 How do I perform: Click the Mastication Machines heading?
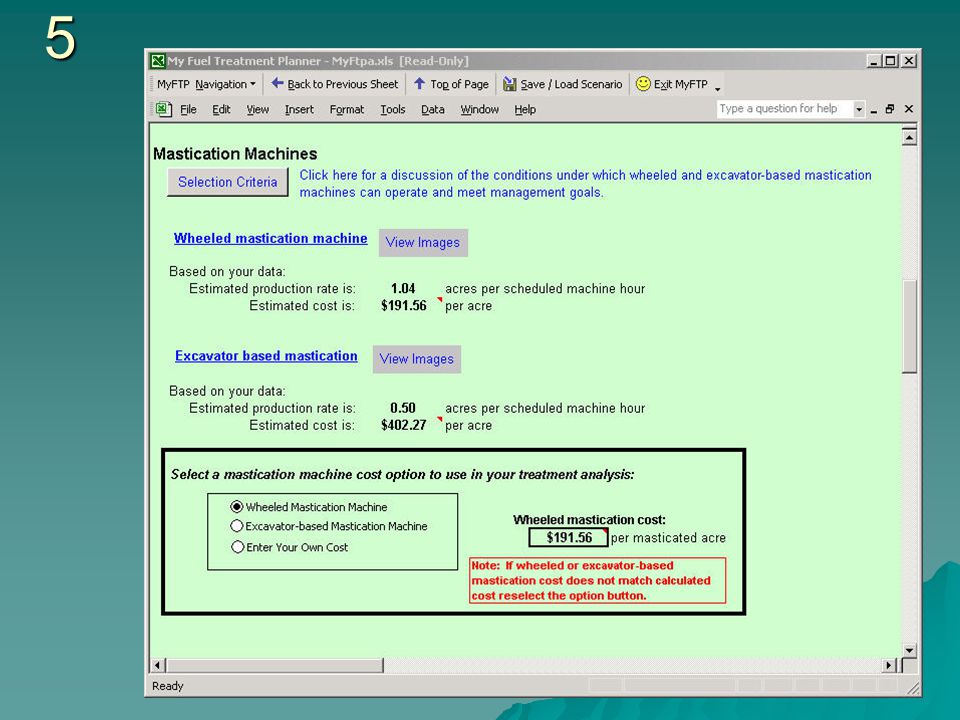[x=235, y=154]
